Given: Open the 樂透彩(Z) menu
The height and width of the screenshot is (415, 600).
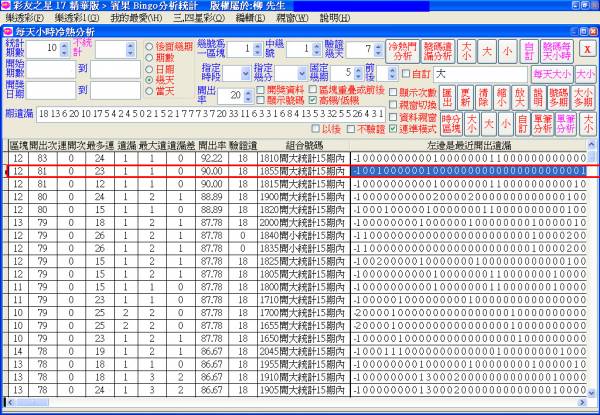Looking at the screenshot, I should (26, 18).
